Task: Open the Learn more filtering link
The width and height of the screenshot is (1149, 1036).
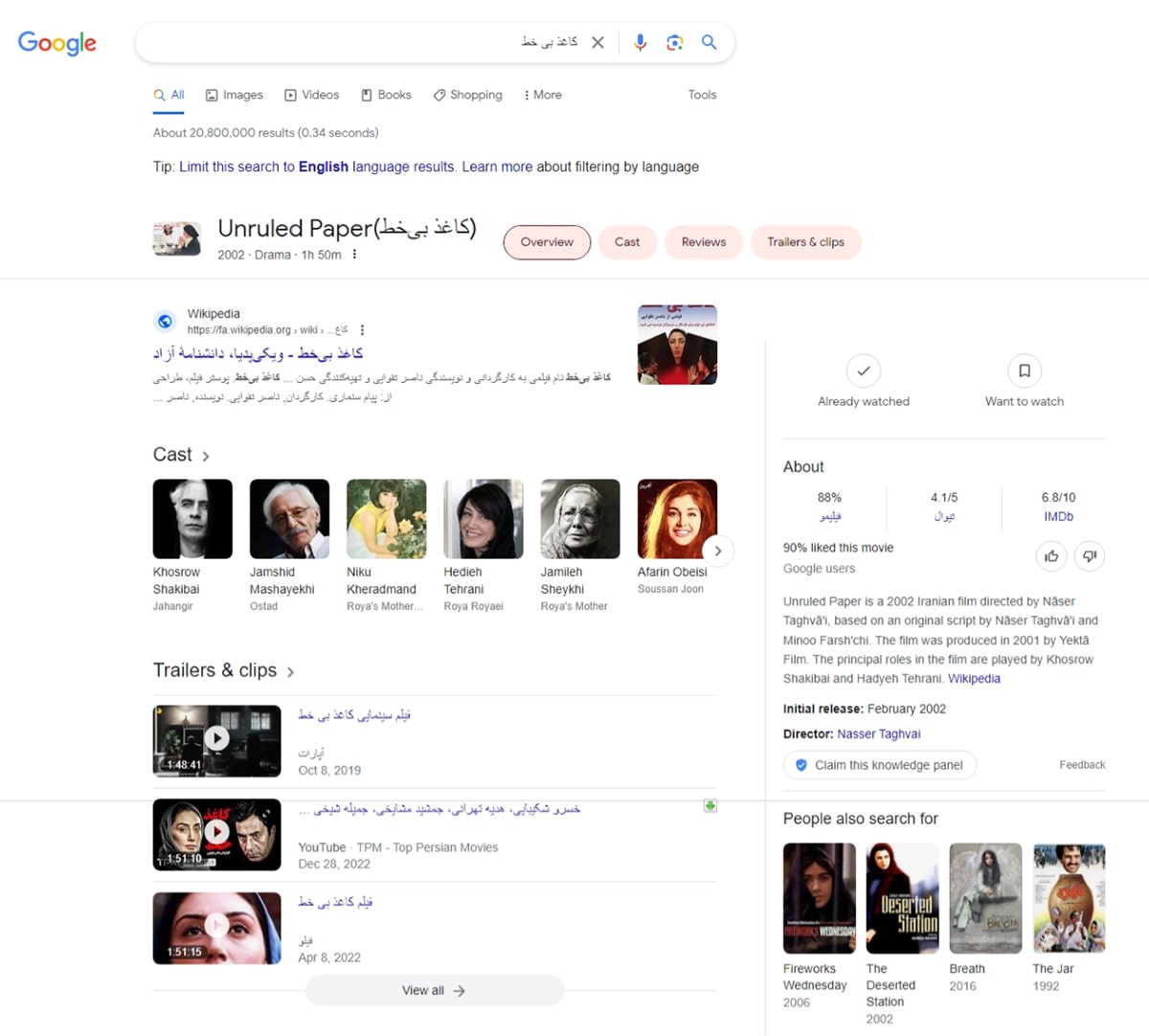Action: 497,167
